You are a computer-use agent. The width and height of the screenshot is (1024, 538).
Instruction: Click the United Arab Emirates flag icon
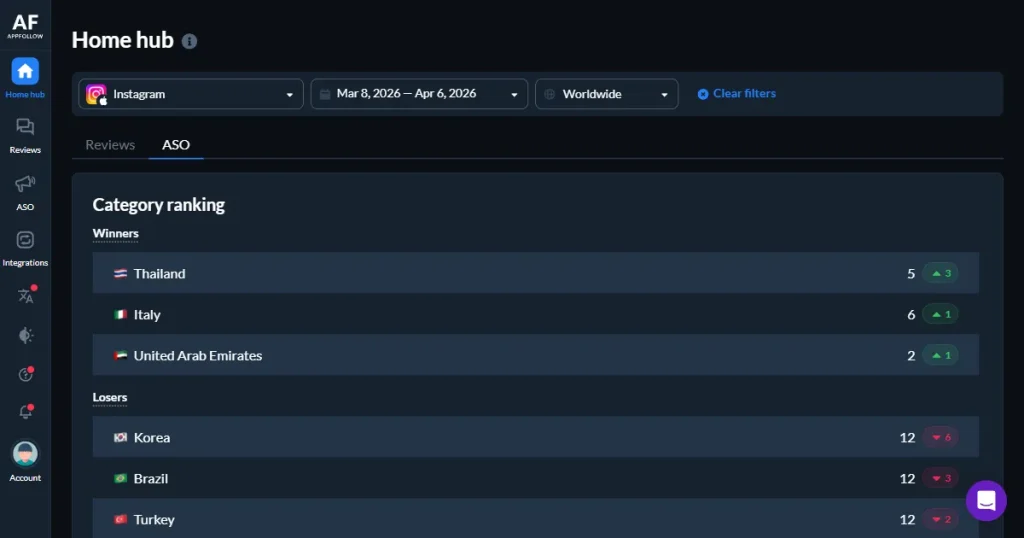120,356
